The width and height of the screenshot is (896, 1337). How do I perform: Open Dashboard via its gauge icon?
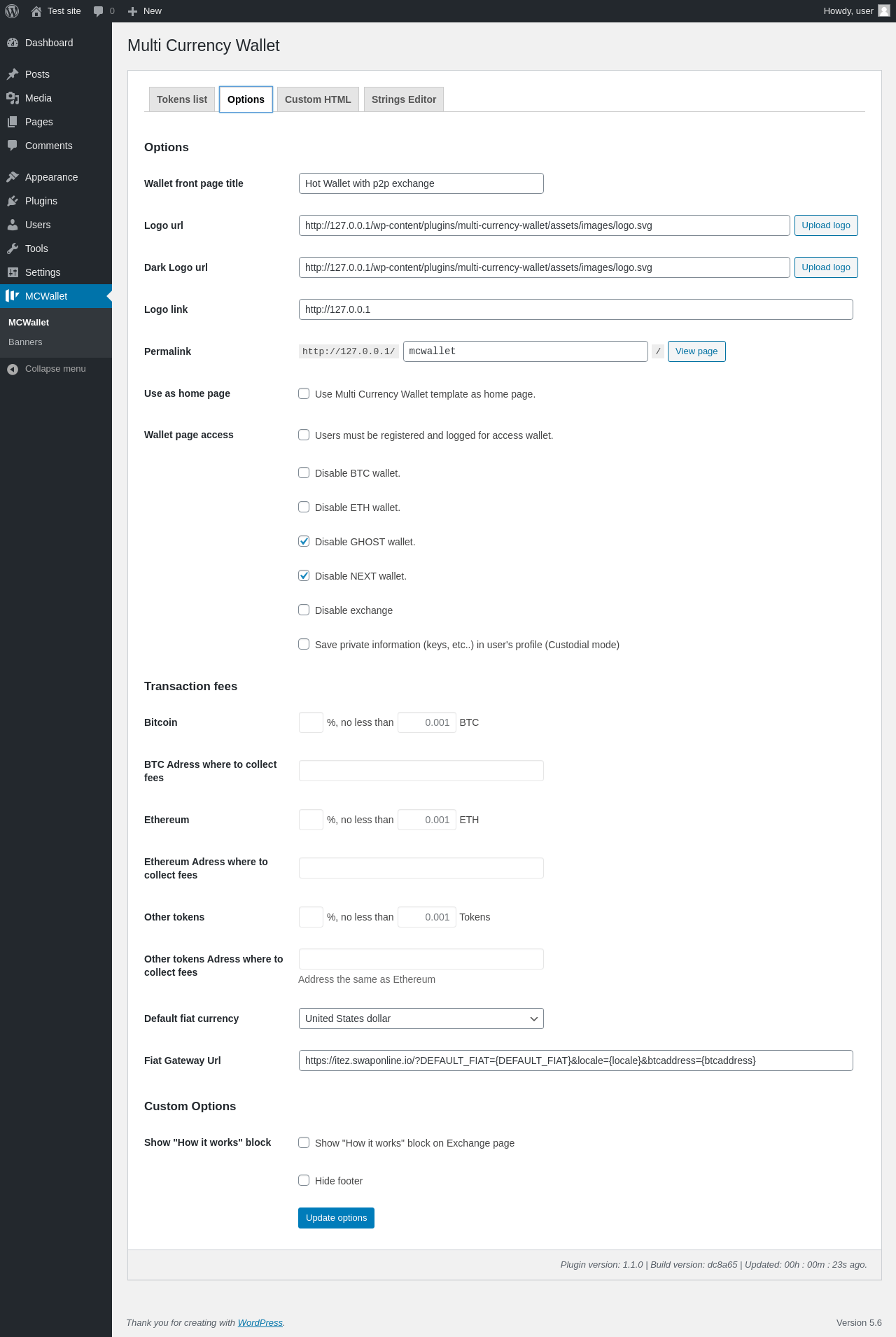point(13,43)
